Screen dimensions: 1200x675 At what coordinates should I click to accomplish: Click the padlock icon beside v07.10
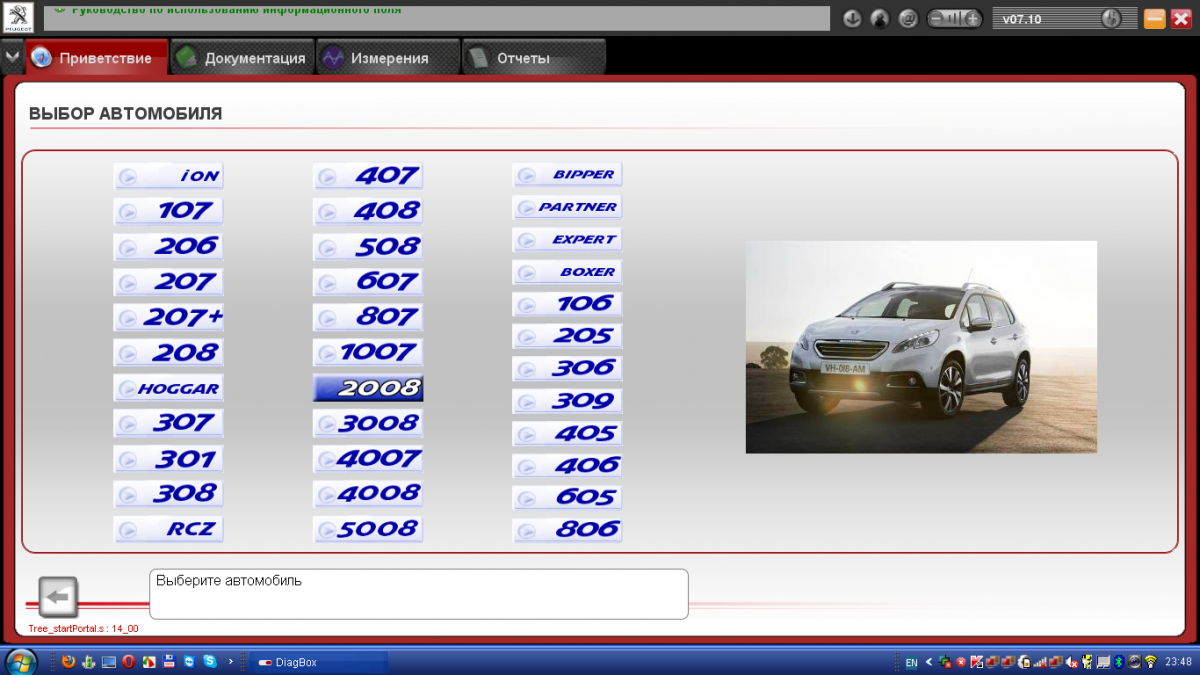coord(1111,19)
